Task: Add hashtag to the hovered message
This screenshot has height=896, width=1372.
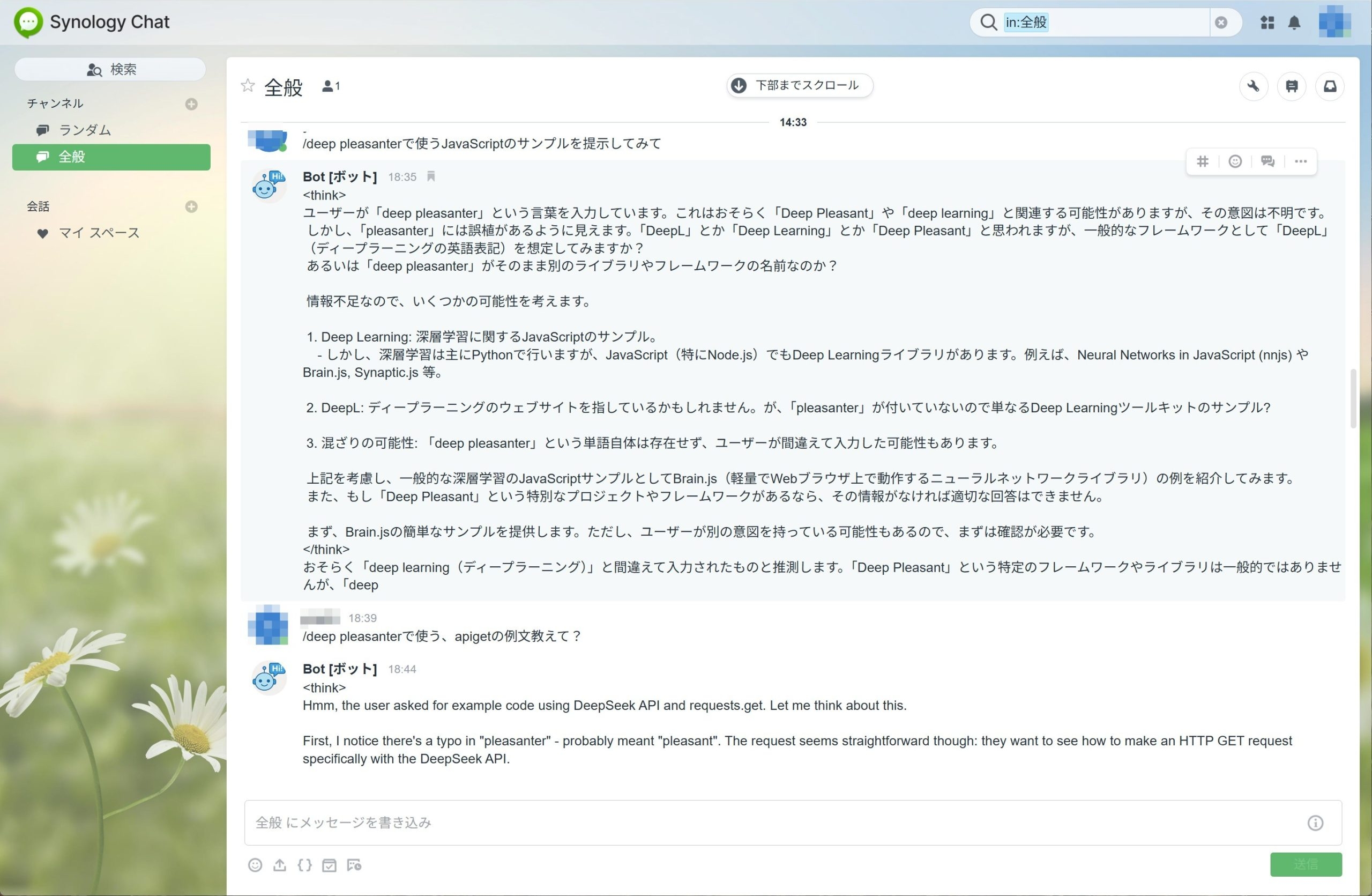Action: tap(1202, 161)
